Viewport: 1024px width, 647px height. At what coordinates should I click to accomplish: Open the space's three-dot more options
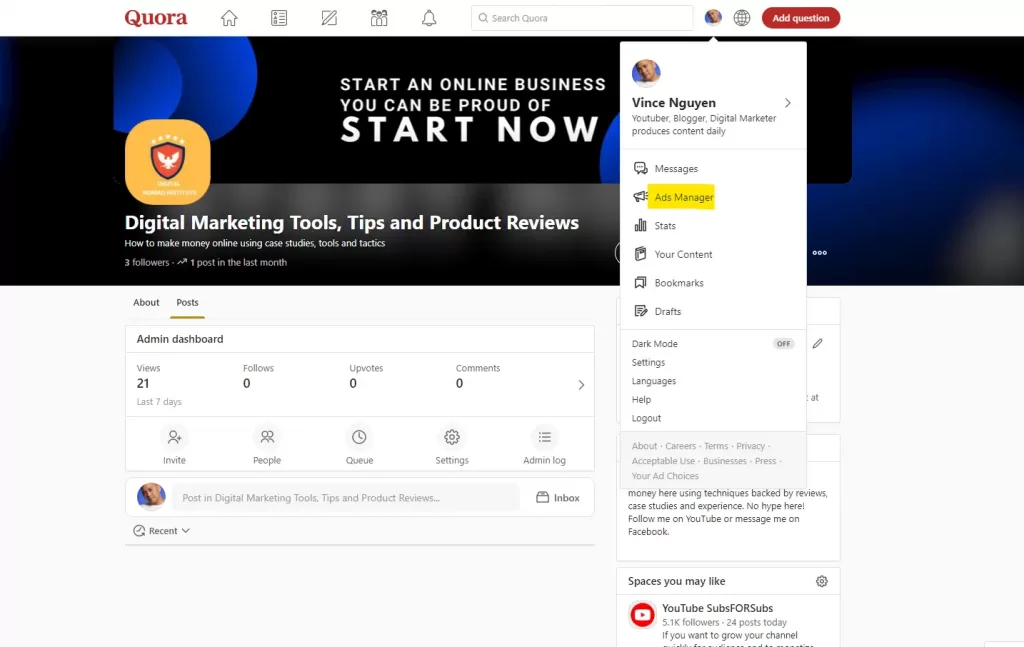point(820,253)
